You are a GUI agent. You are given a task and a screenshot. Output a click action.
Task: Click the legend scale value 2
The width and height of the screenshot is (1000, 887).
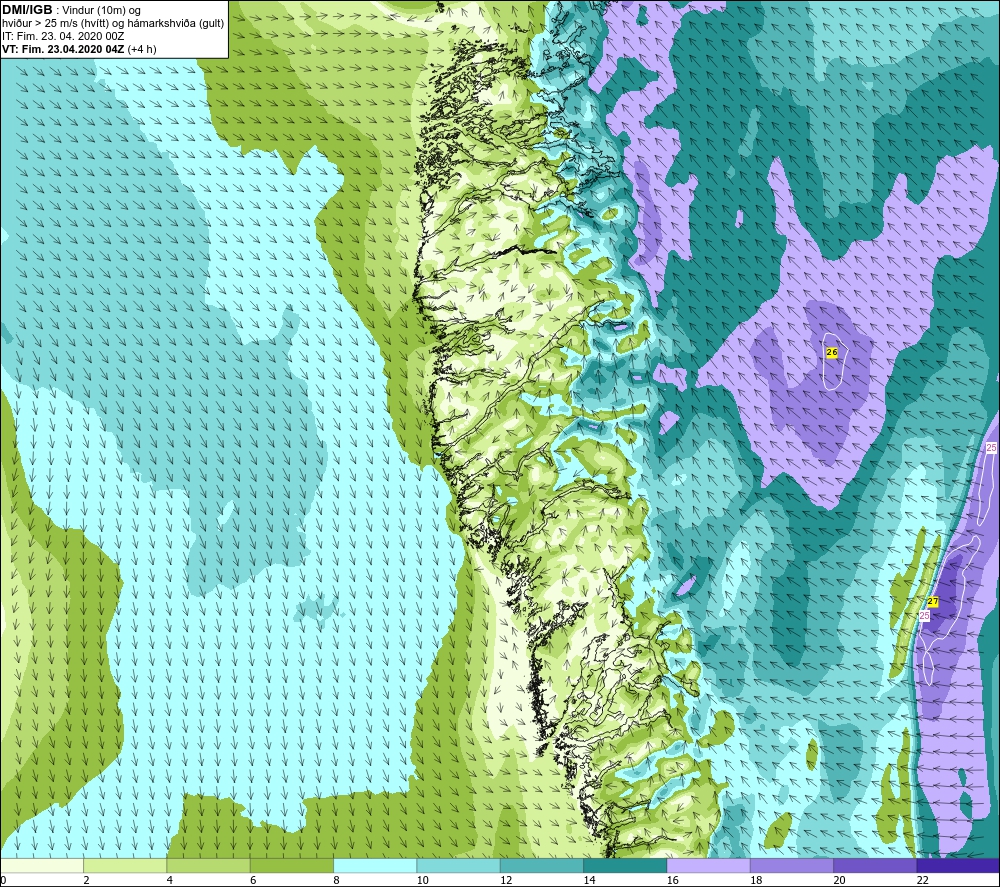click(86, 880)
